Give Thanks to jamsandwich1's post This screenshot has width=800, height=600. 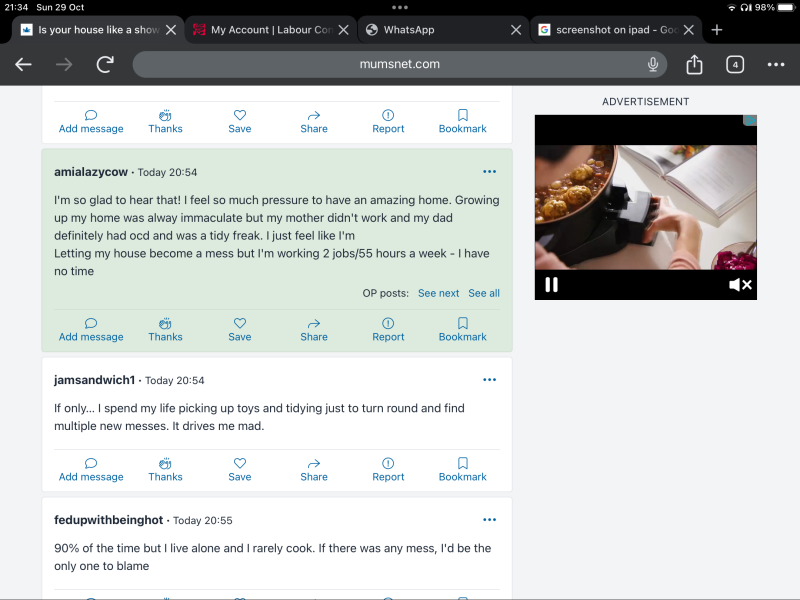tap(165, 469)
